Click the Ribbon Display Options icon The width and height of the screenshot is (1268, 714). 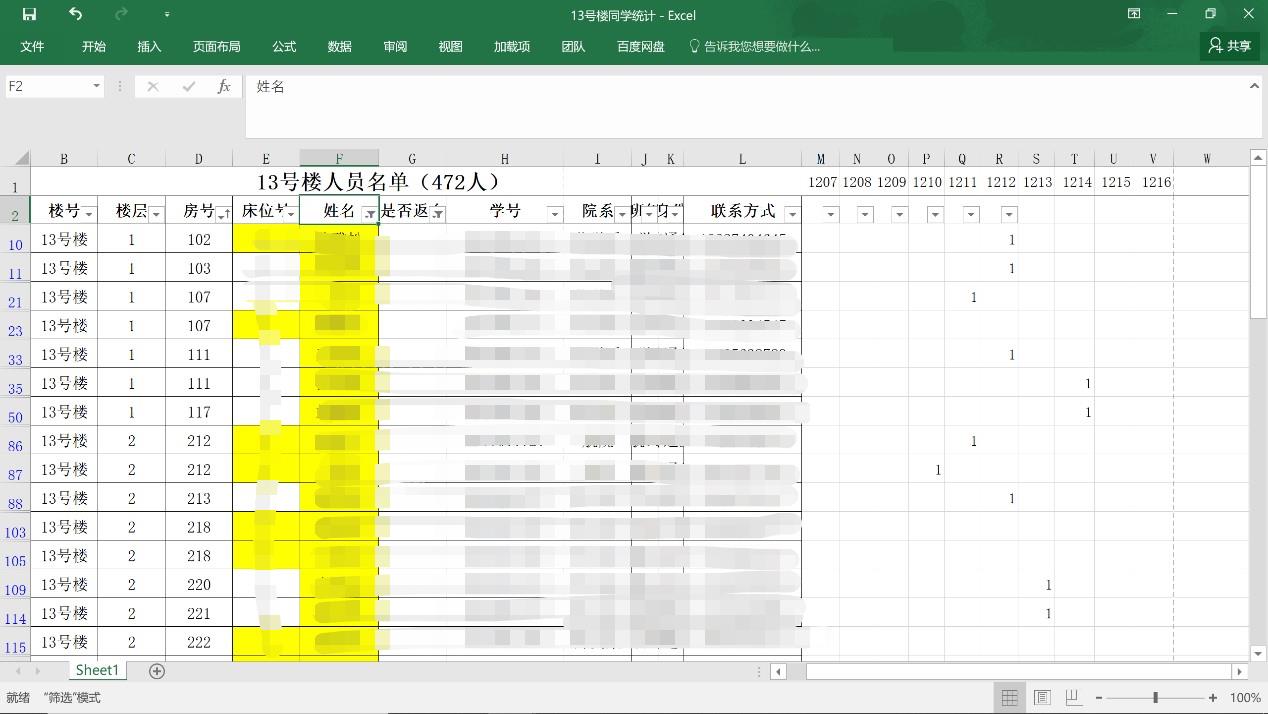(1134, 14)
